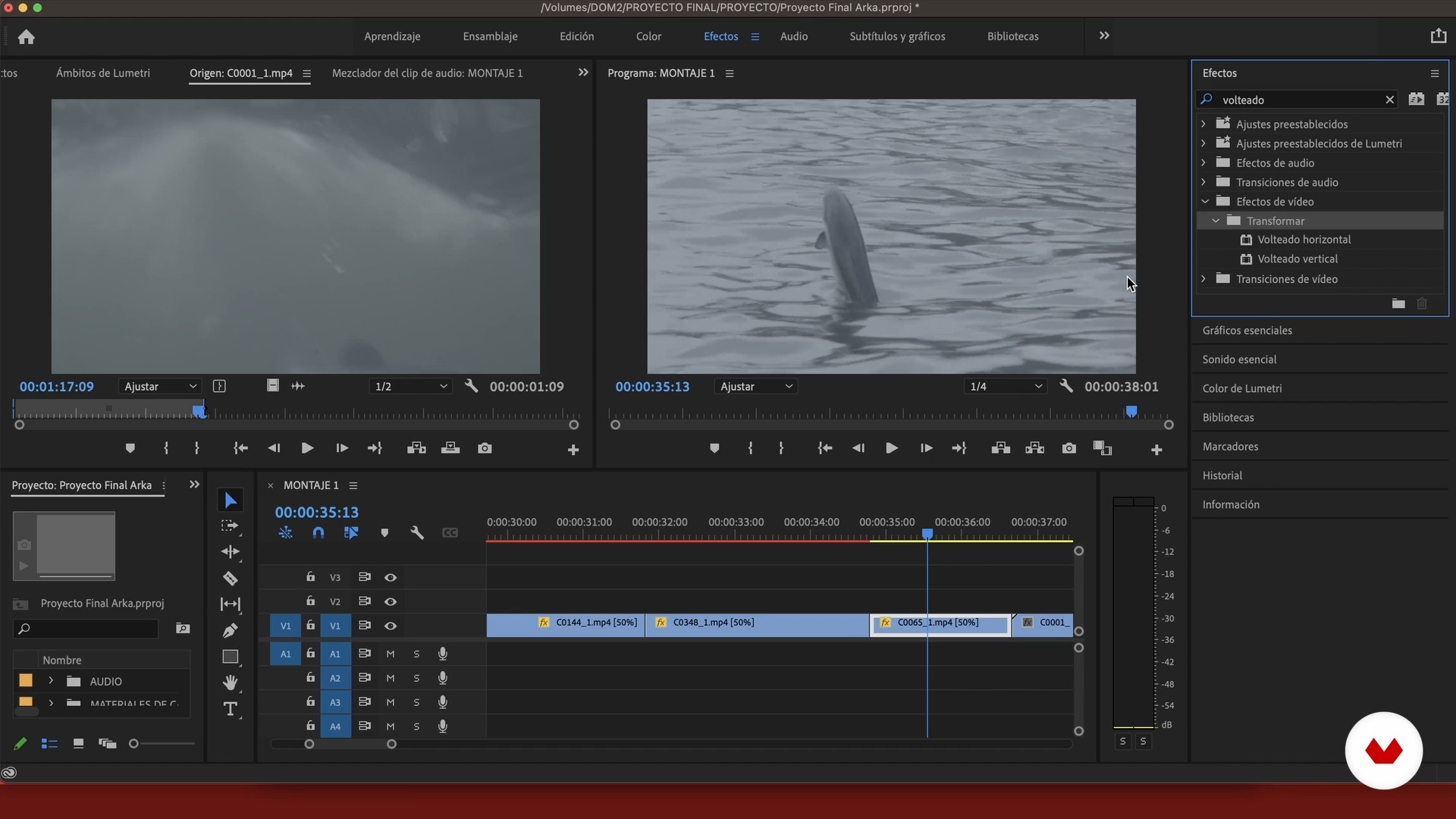Click the export share icon top right
The image size is (1456, 819).
coord(1438,36)
